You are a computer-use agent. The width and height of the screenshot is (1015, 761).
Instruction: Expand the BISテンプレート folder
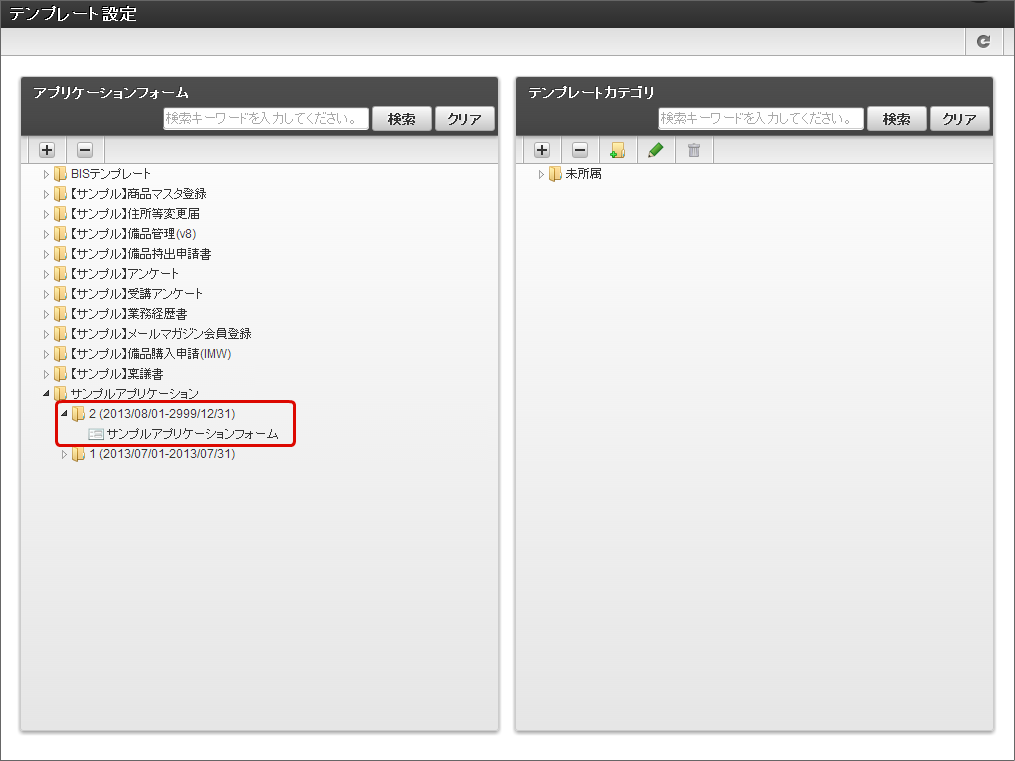coord(46,174)
